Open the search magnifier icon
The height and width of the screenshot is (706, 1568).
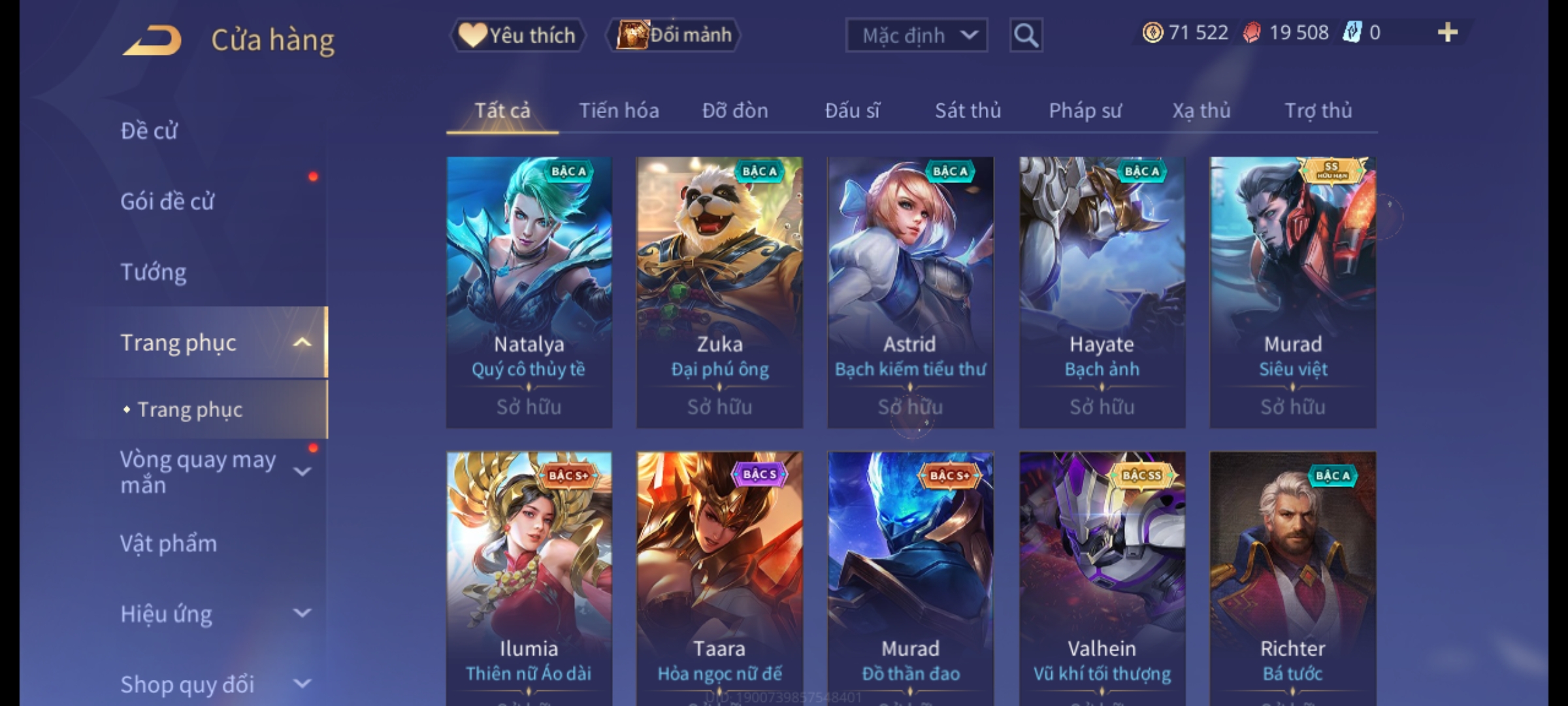pos(1026,35)
